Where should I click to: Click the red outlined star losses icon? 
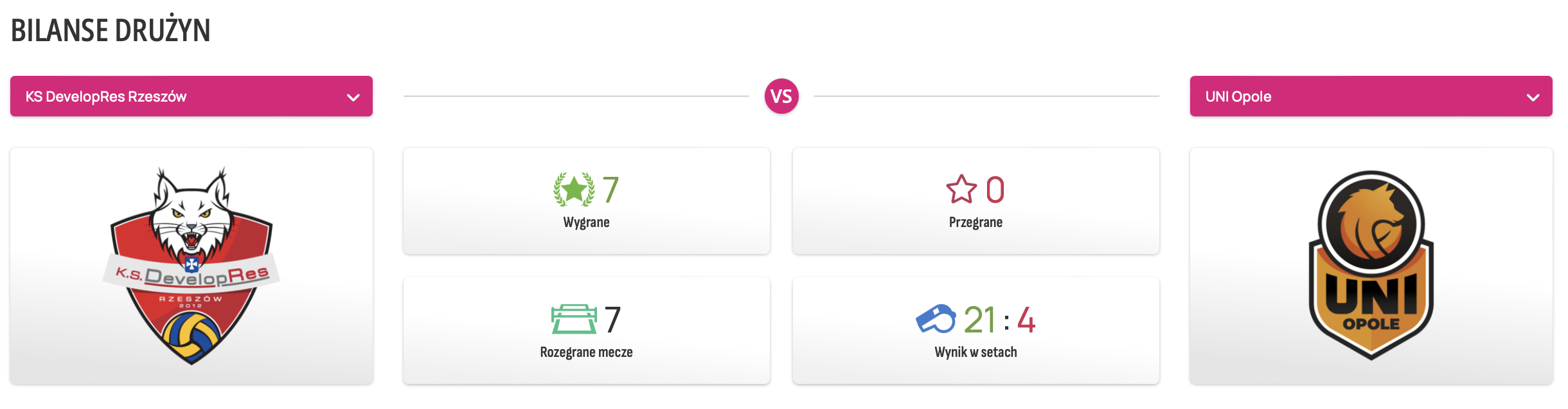coord(961,190)
